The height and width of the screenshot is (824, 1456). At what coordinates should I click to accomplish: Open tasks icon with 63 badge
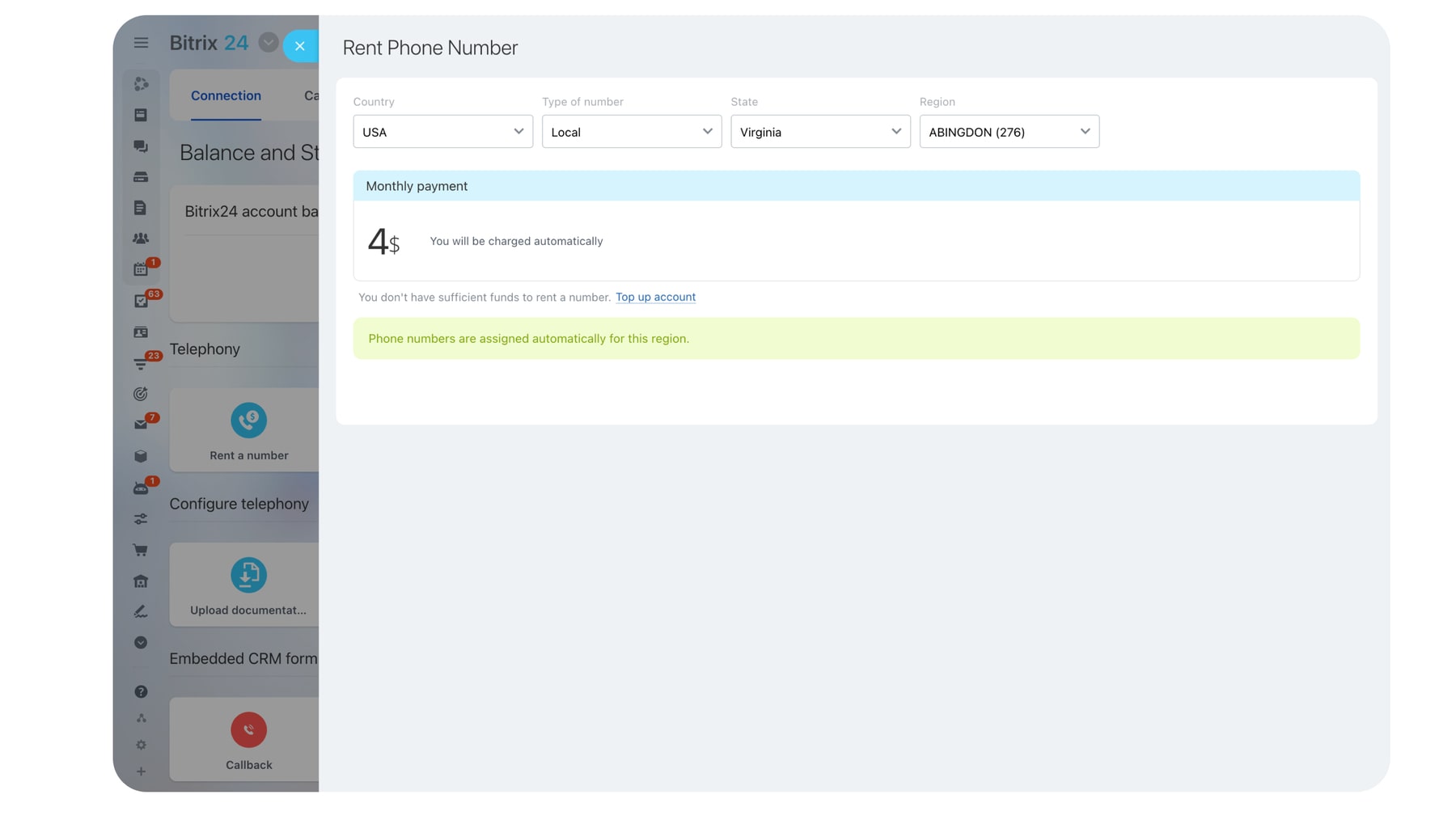[141, 302]
